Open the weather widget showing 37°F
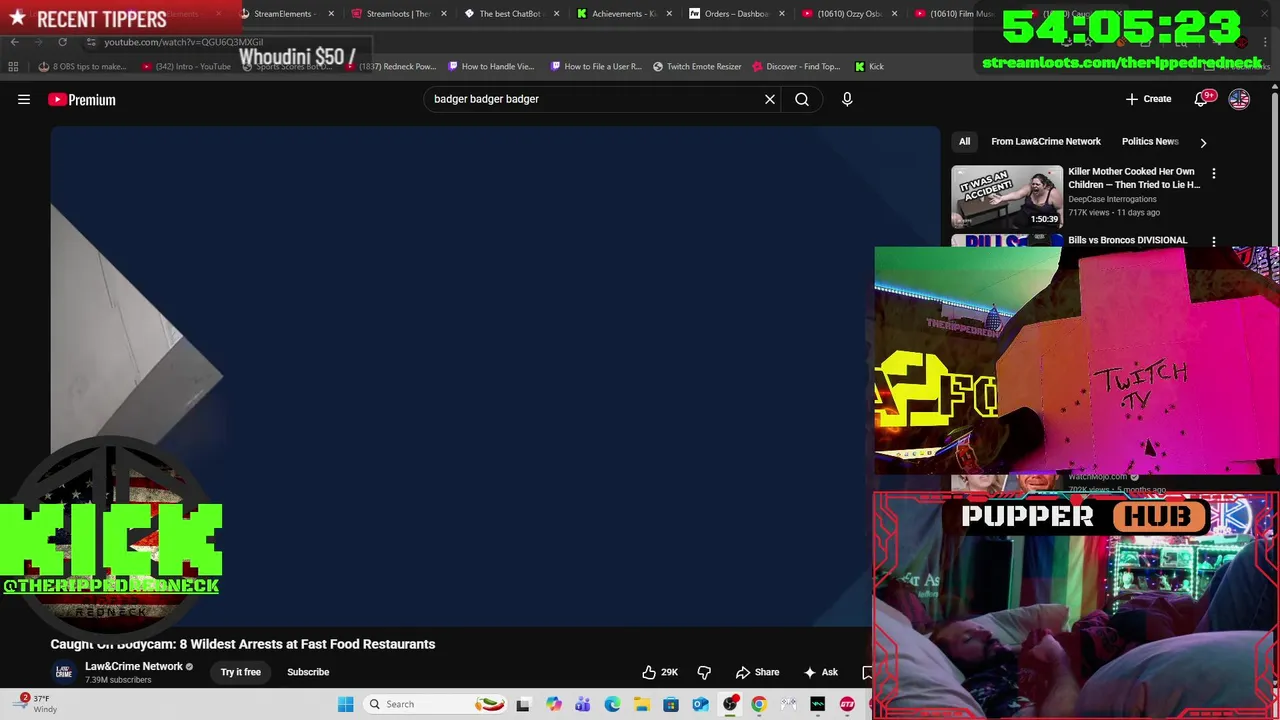1280x720 pixels. pos(34,704)
